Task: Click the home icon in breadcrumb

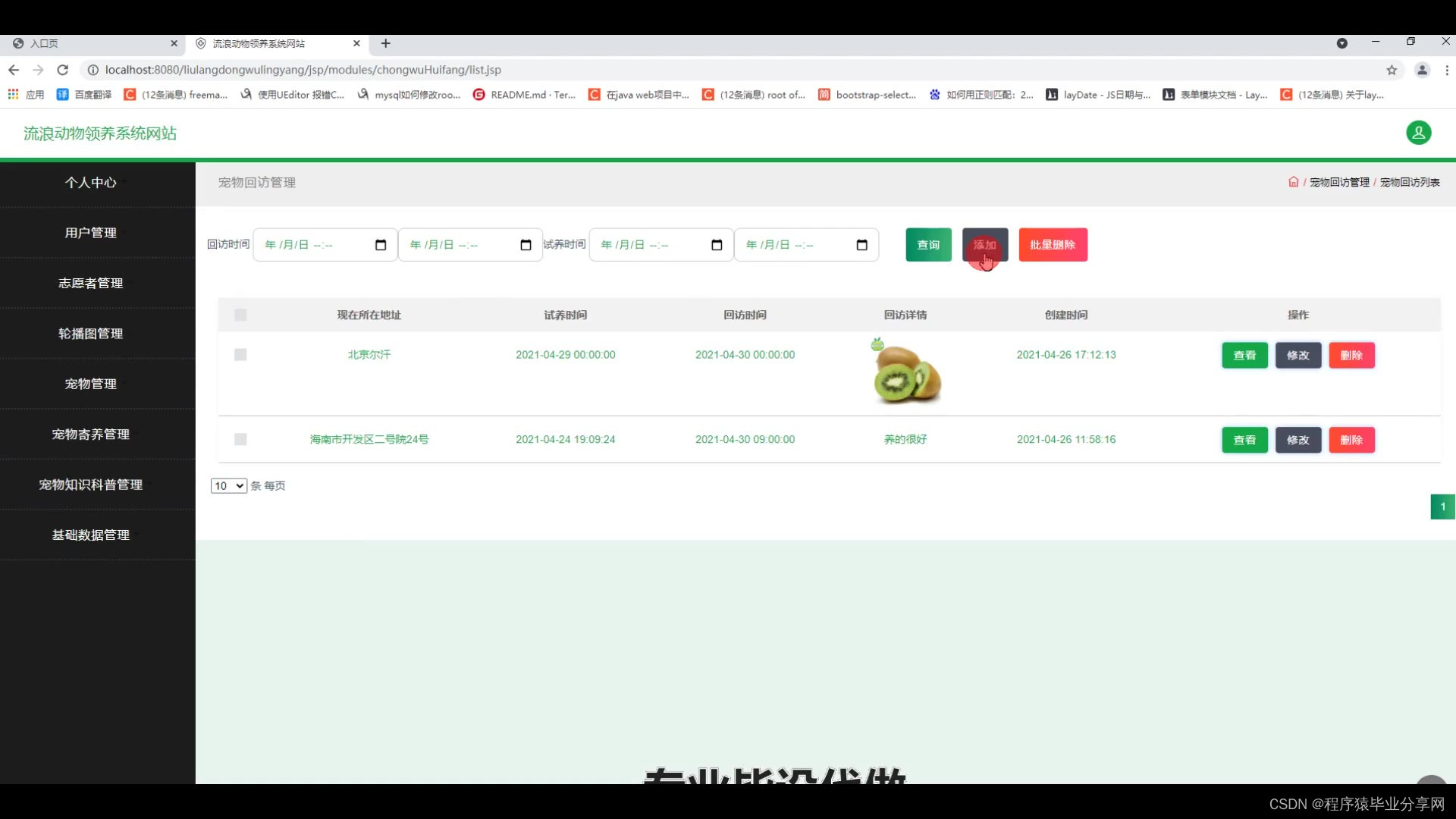Action: pos(1293,182)
